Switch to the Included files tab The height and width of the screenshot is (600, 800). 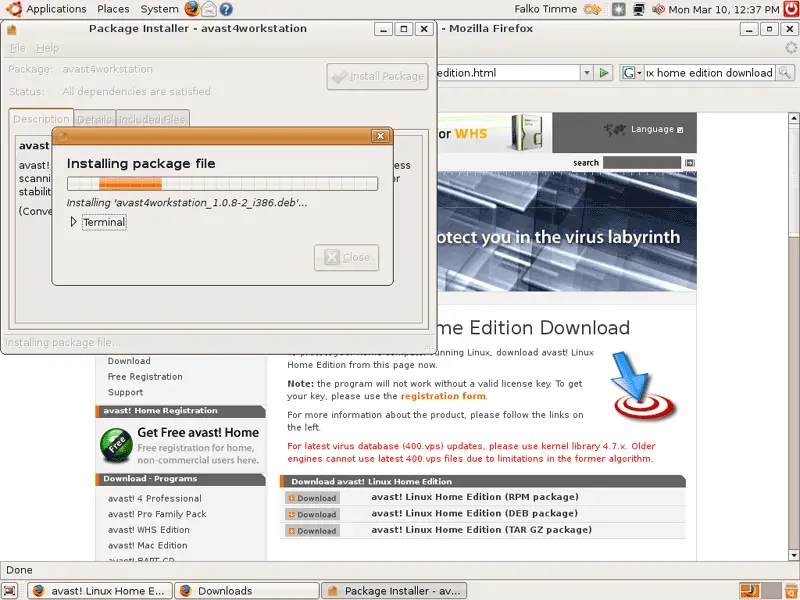tap(152, 119)
